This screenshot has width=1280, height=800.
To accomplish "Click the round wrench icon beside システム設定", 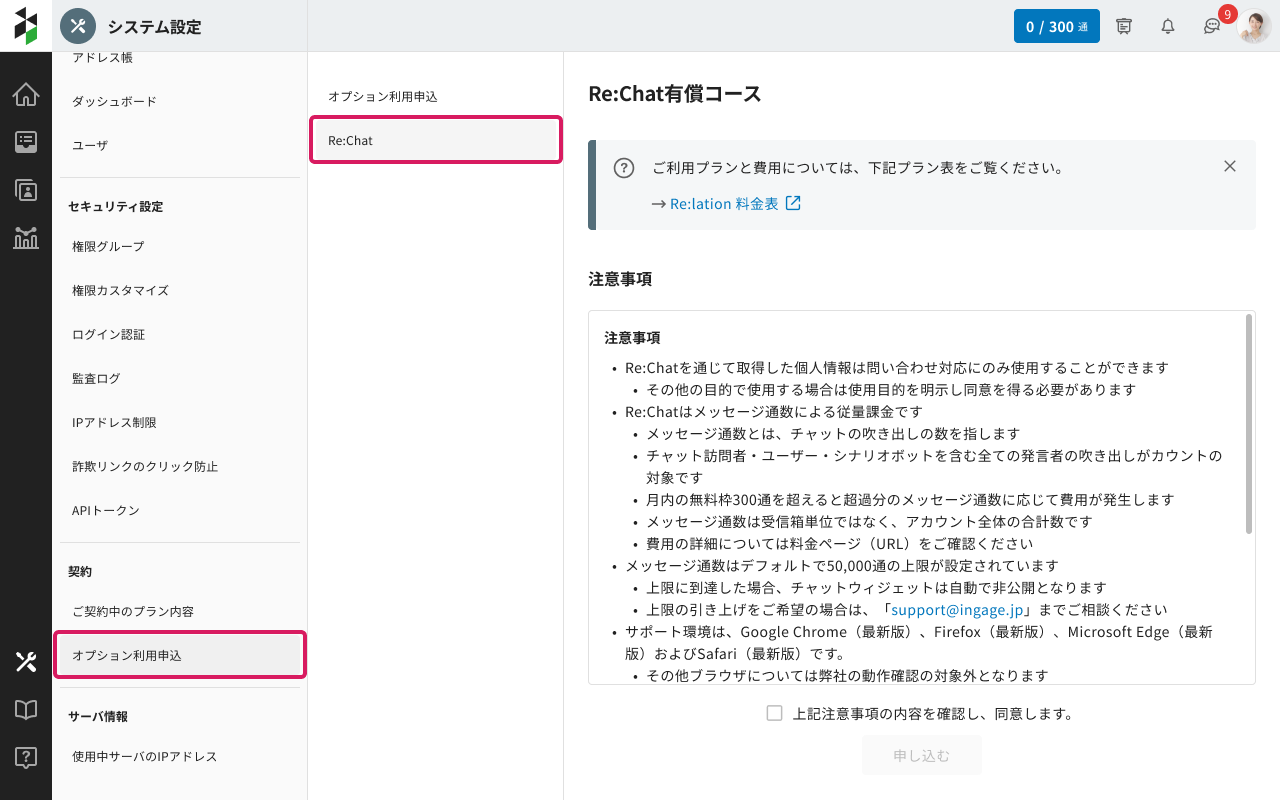I will pyautogui.click(x=78, y=26).
